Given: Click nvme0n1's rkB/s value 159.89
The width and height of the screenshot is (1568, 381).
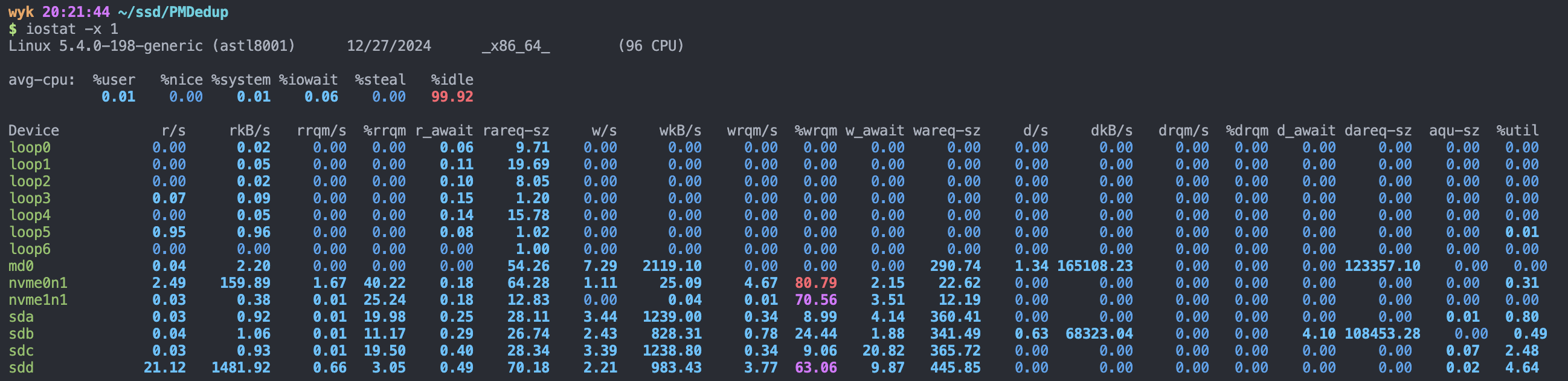Looking at the screenshot, I should tap(245, 283).
